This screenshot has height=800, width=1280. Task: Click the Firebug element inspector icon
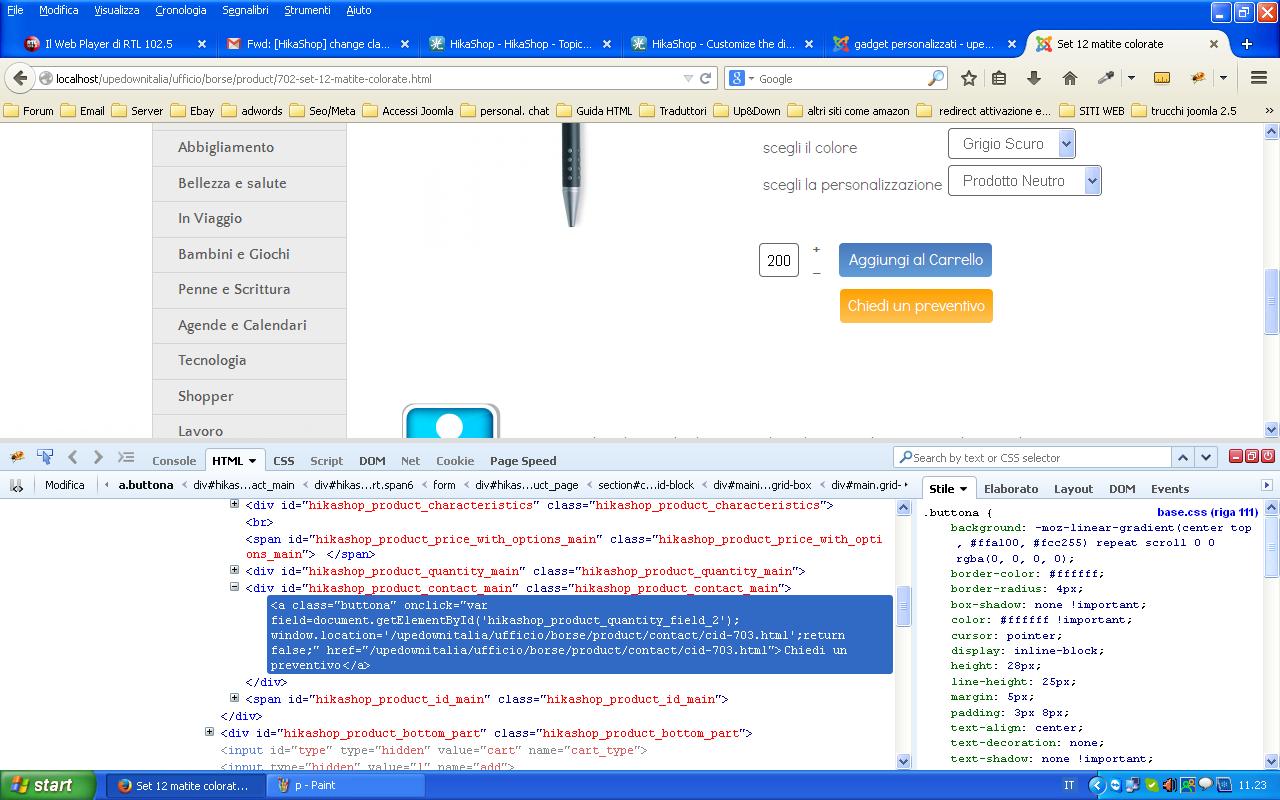click(45, 457)
